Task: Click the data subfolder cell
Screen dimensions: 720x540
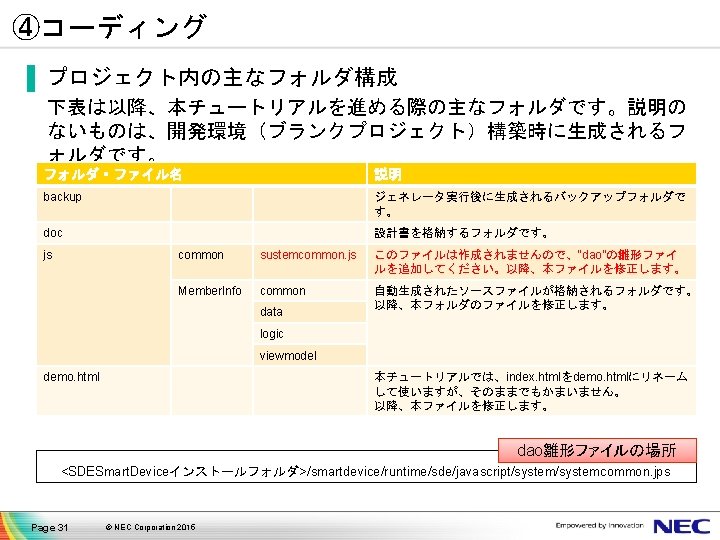Action: point(310,312)
